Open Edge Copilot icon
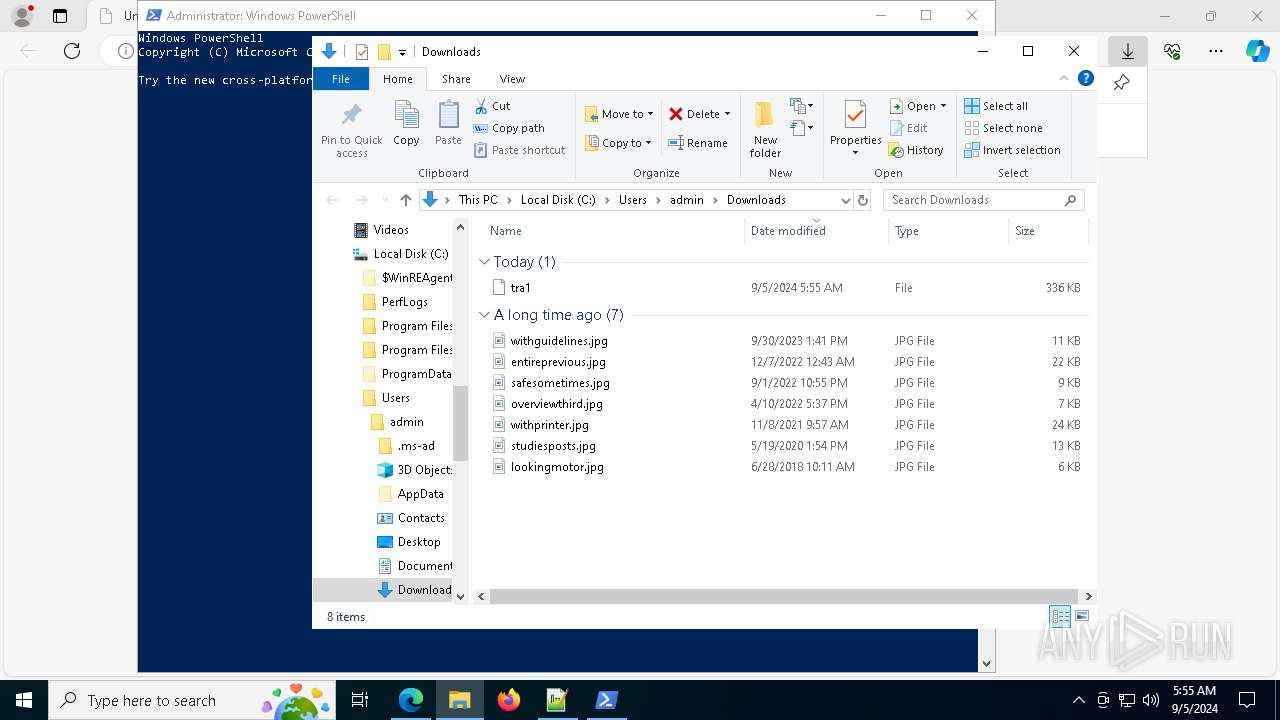 tap(1257, 51)
